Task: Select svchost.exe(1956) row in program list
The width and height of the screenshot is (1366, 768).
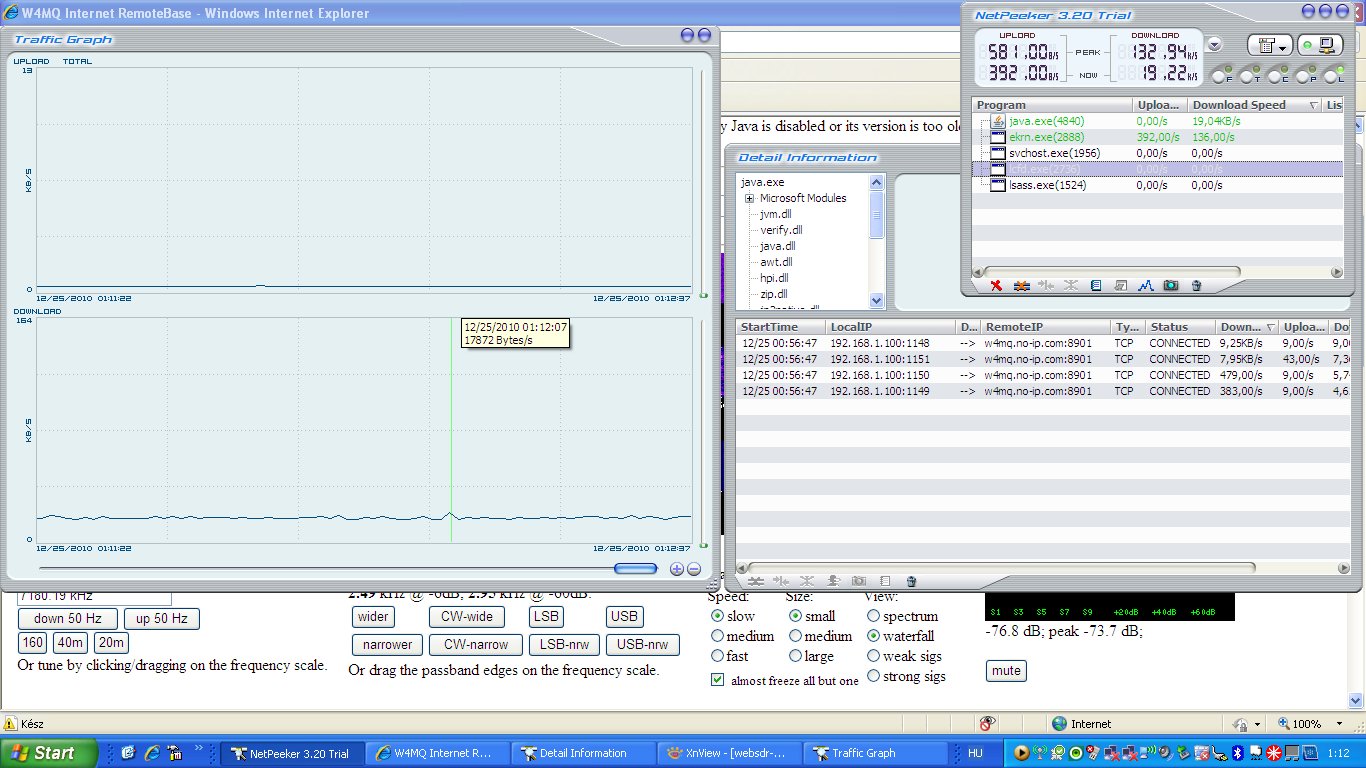Action: pyautogui.click(x=1159, y=153)
